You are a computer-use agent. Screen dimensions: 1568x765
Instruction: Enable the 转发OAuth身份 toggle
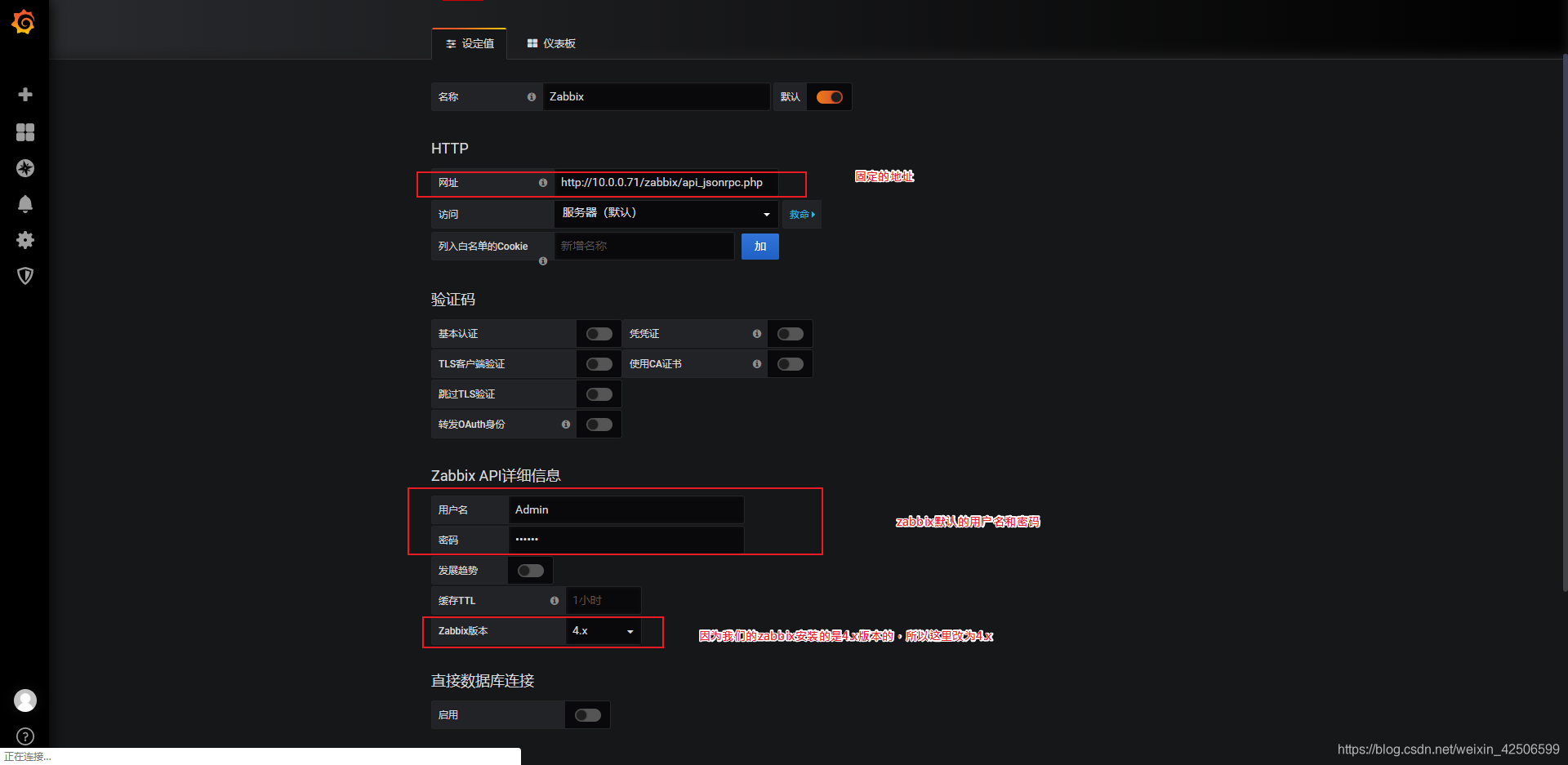tap(599, 425)
